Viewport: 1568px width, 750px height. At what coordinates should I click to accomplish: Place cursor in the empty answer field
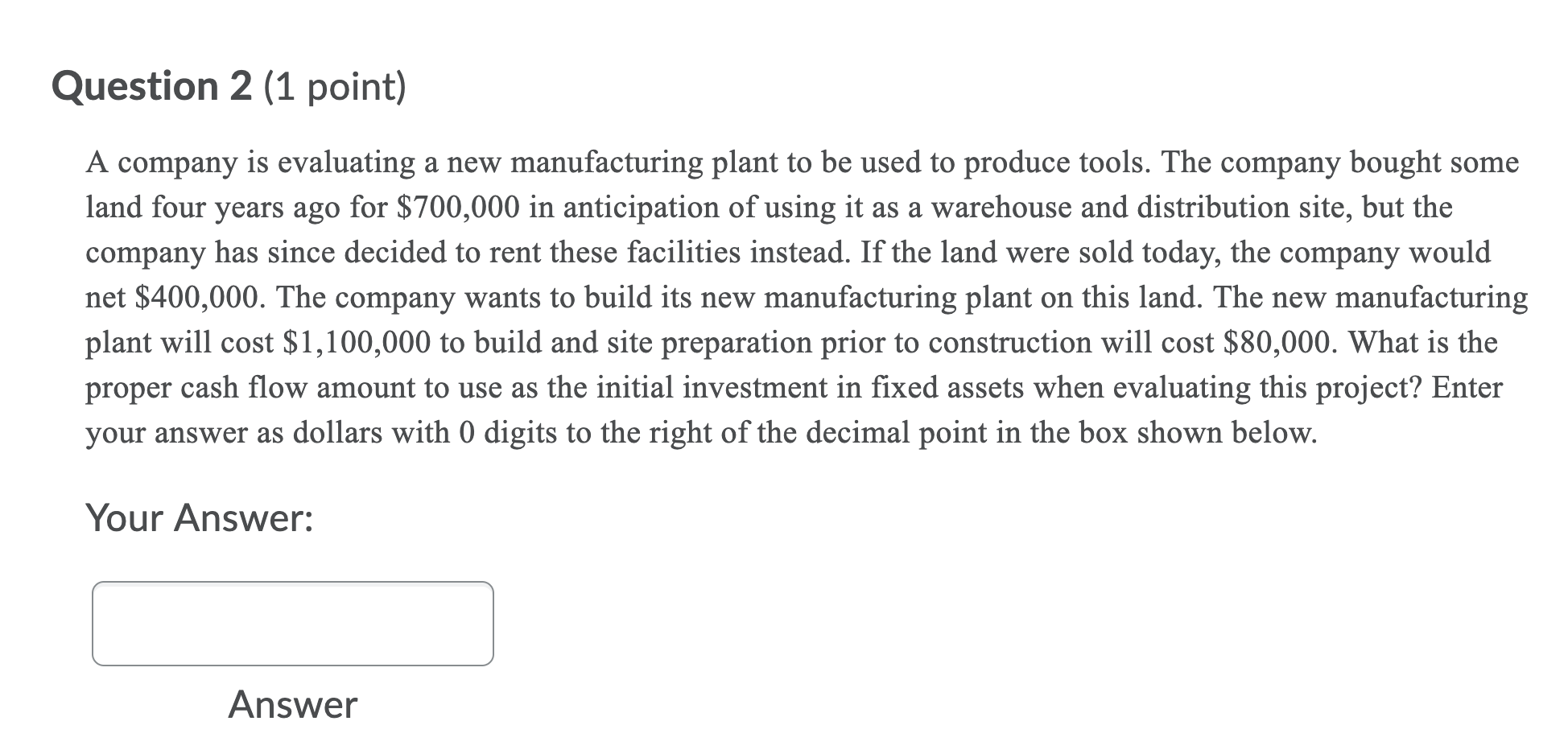coord(294,624)
